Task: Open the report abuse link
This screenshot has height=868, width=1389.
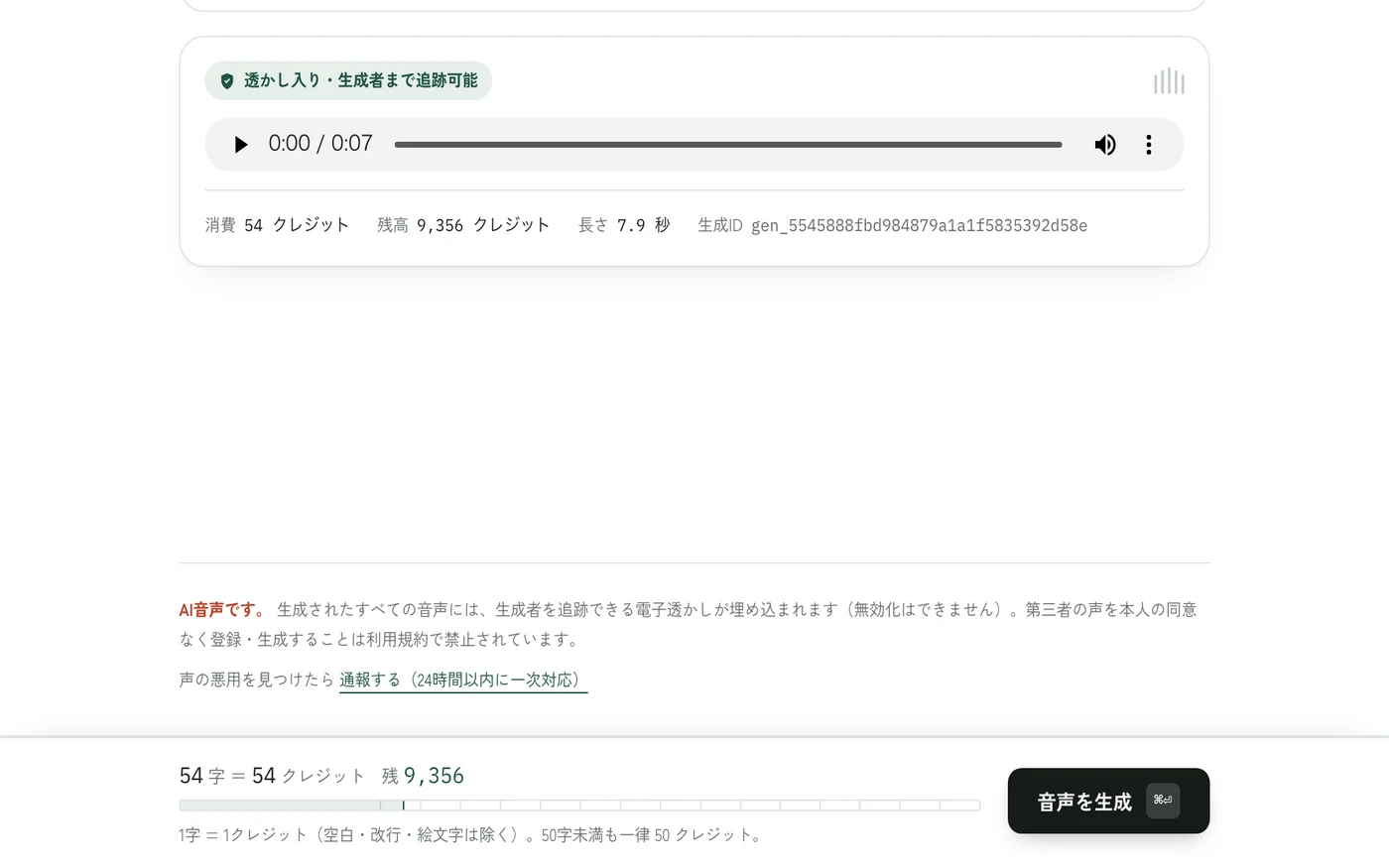Action: point(463,680)
